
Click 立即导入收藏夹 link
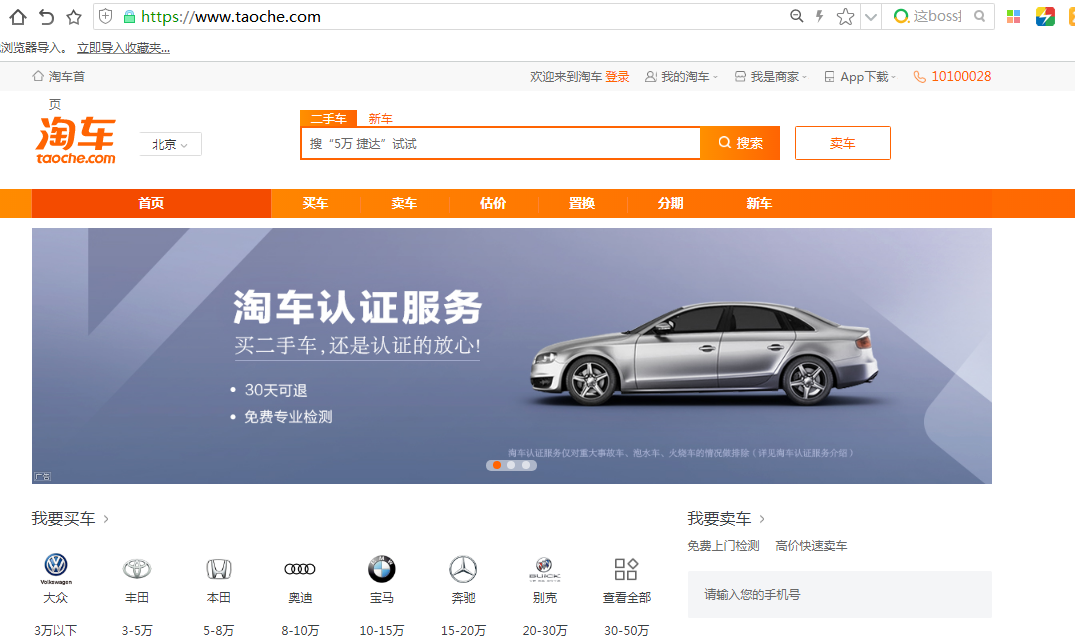[123, 48]
